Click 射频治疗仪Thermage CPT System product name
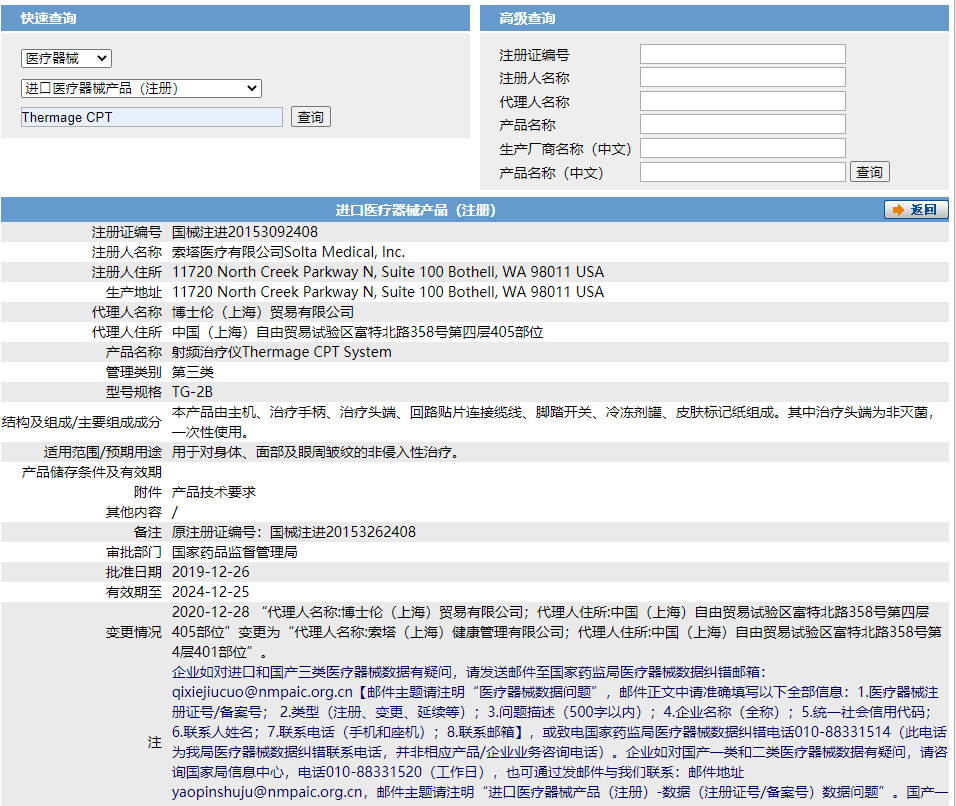Image resolution: width=956 pixels, height=806 pixels. (282, 352)
